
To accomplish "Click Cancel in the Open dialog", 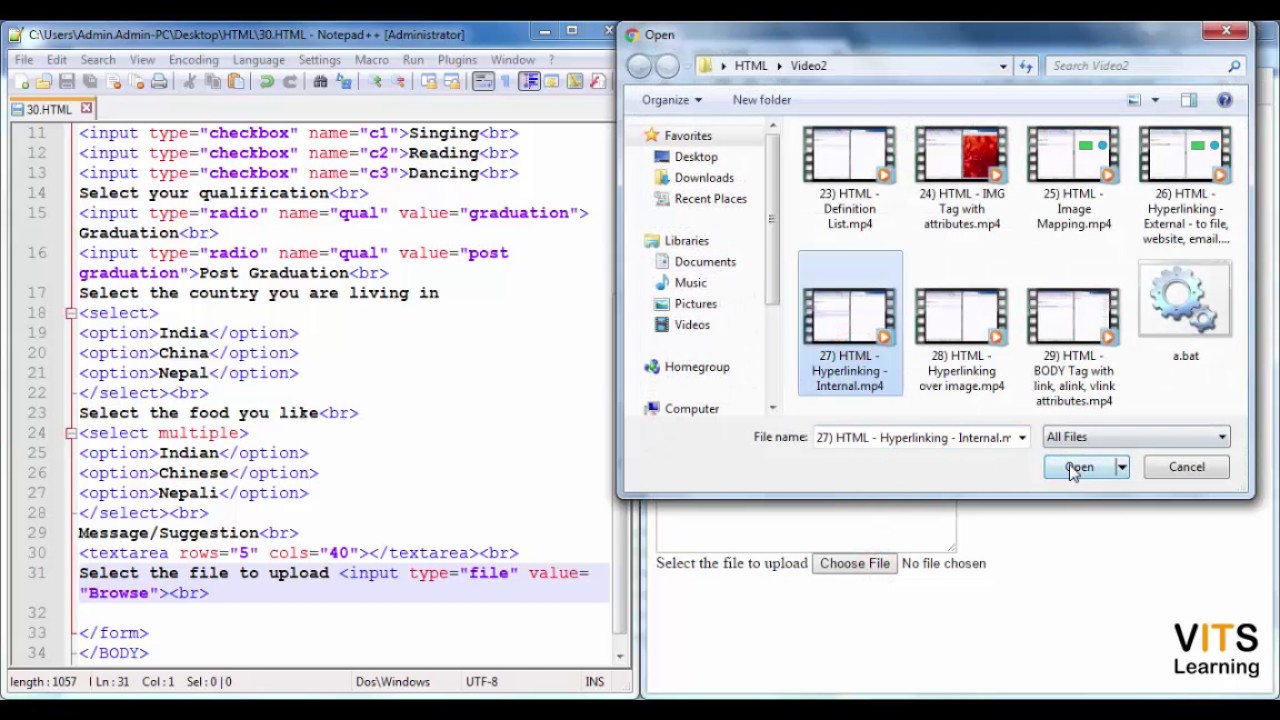I will [1187, 467].
